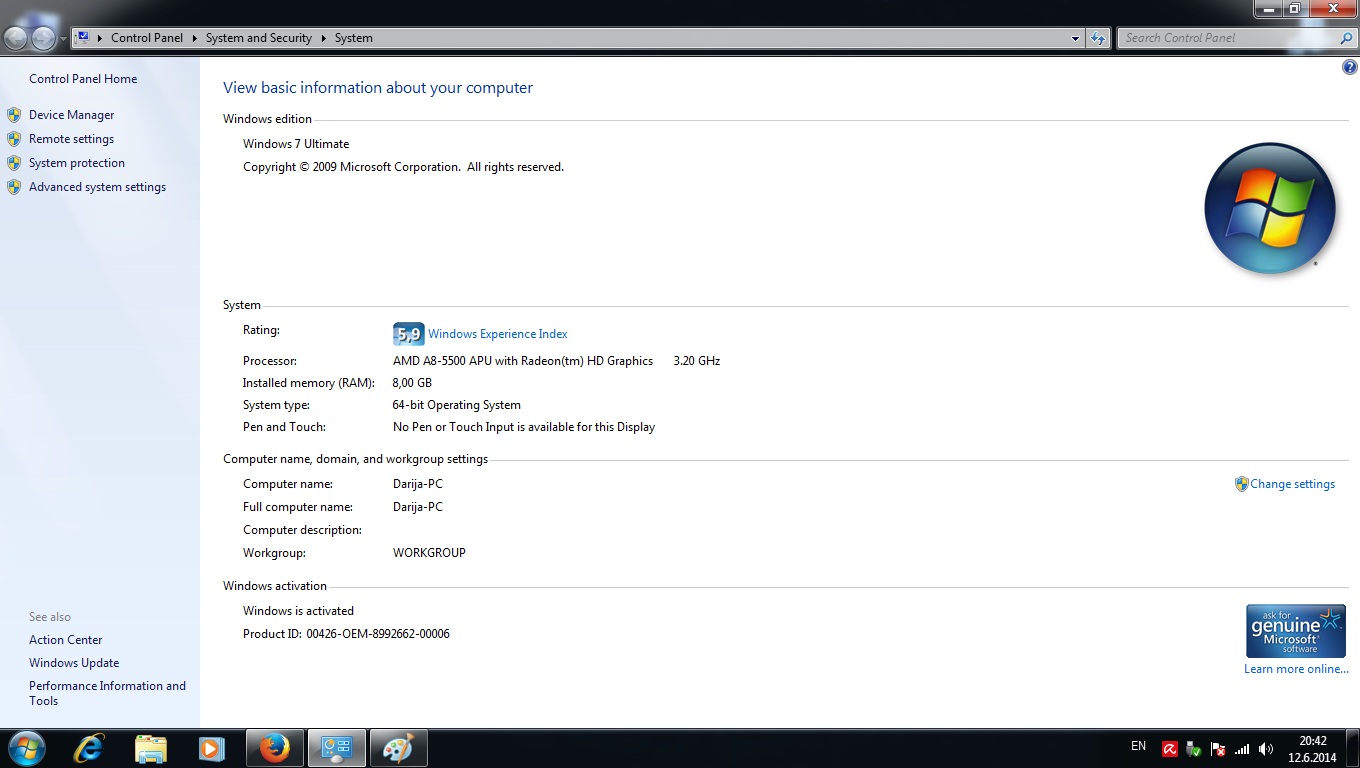Click the 8,00 GB installed memory value

pos(412,383)
